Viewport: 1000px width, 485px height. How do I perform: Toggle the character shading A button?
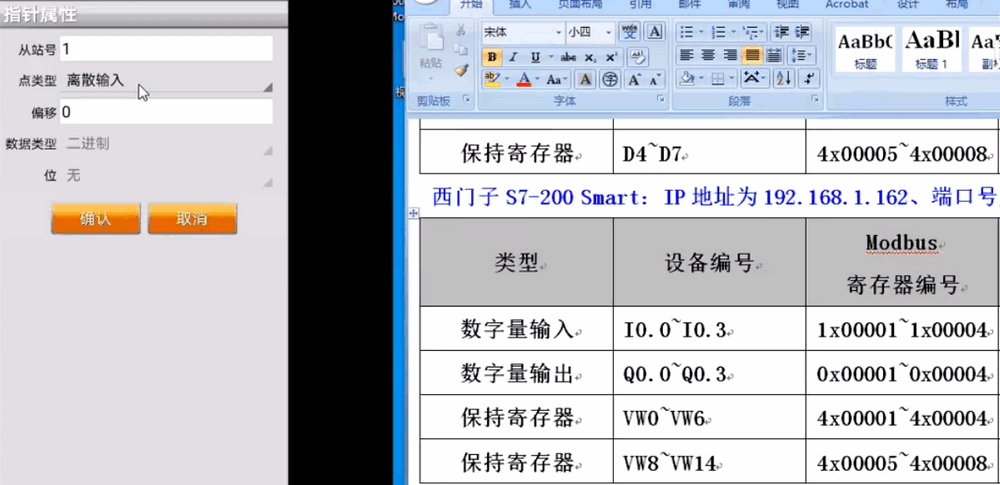[586, 79]
